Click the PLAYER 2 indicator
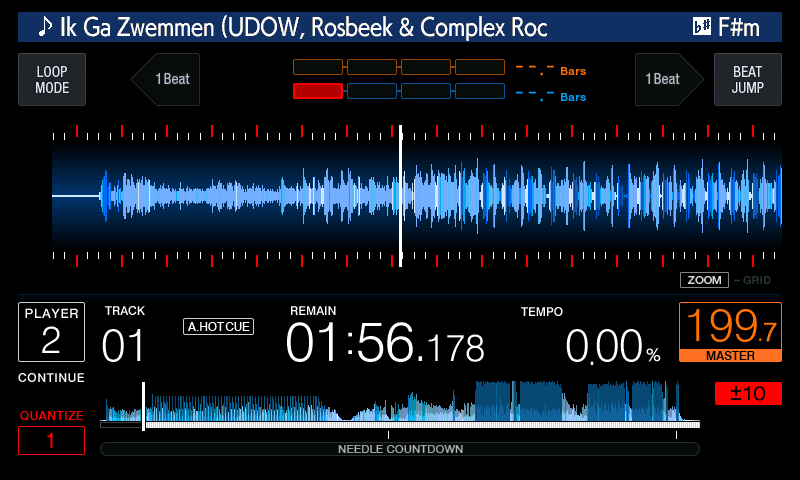The height and width of the screenshot is (480, 800). pos(52,332)
